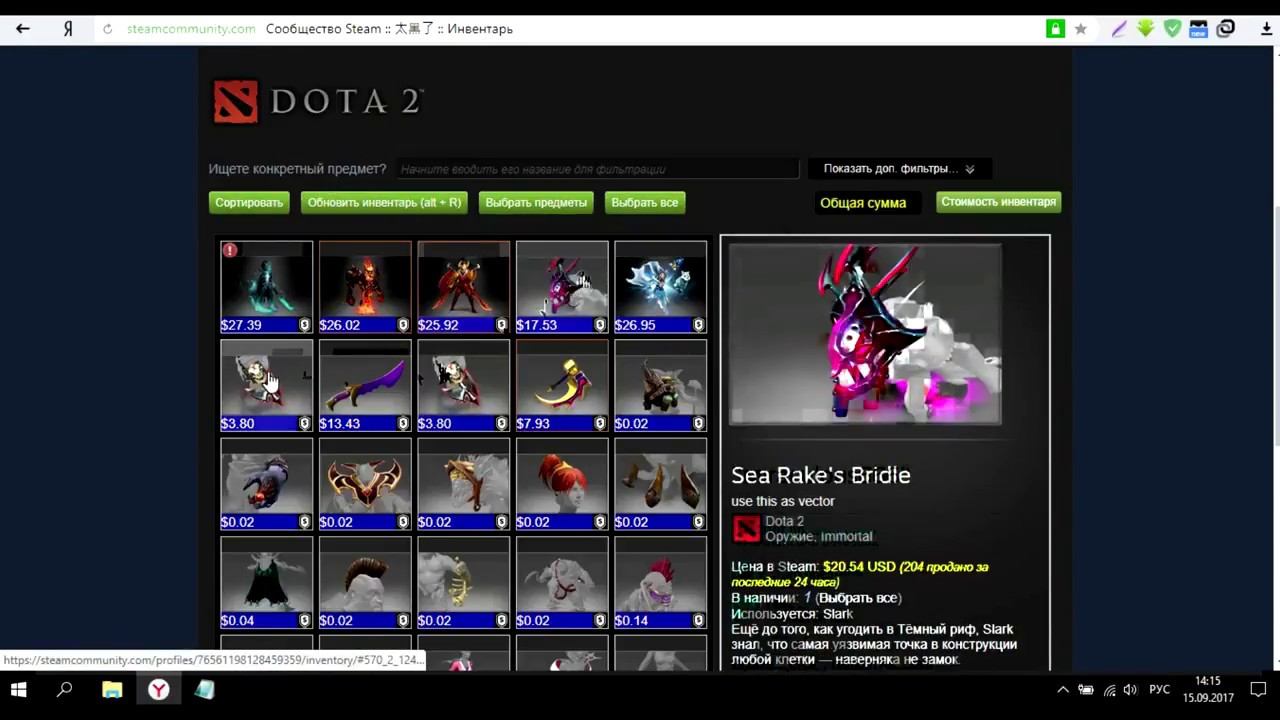Click the 'use this as vector' description
The height and width of the screenshot is (720, 1280).
(783, 501)
